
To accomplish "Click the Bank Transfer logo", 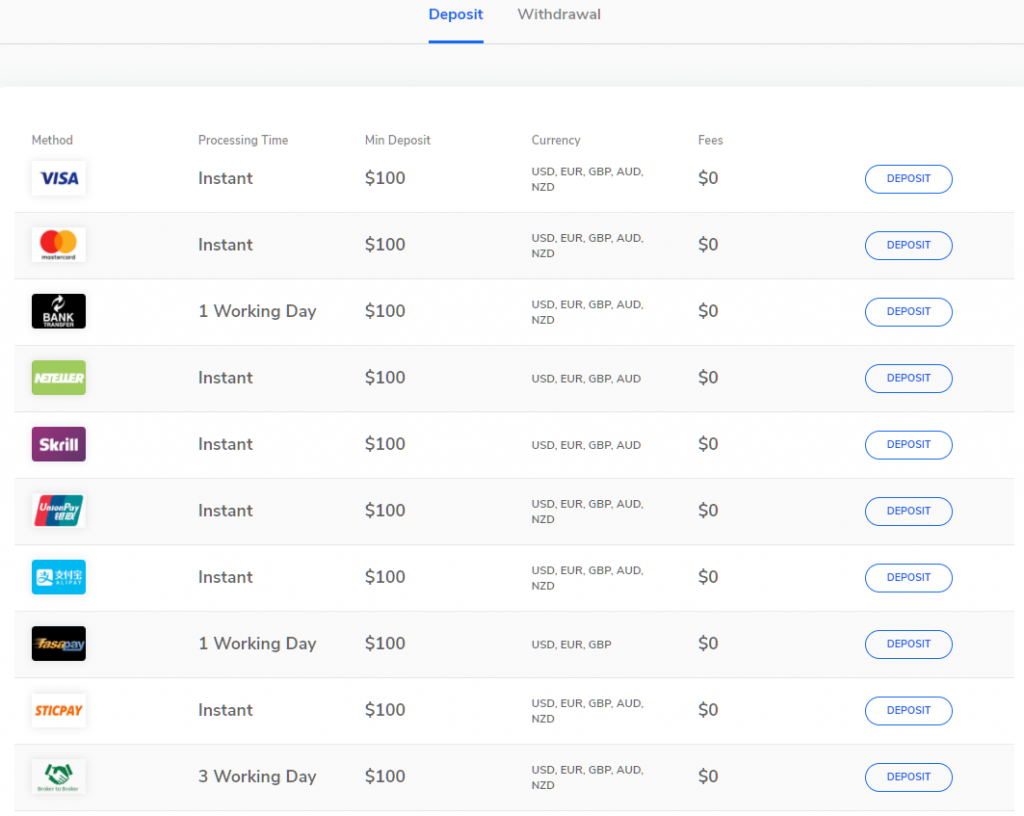I will [59, 311].
